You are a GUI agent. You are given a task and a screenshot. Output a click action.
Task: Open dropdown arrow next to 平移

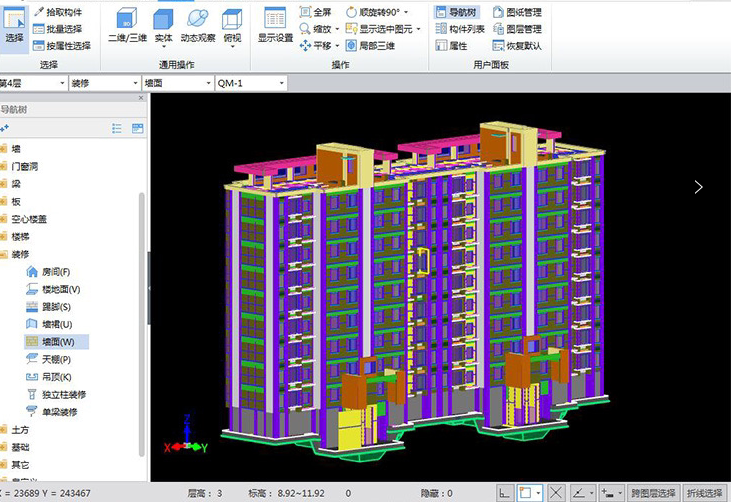pyautogui.click(x=337, y=46)
